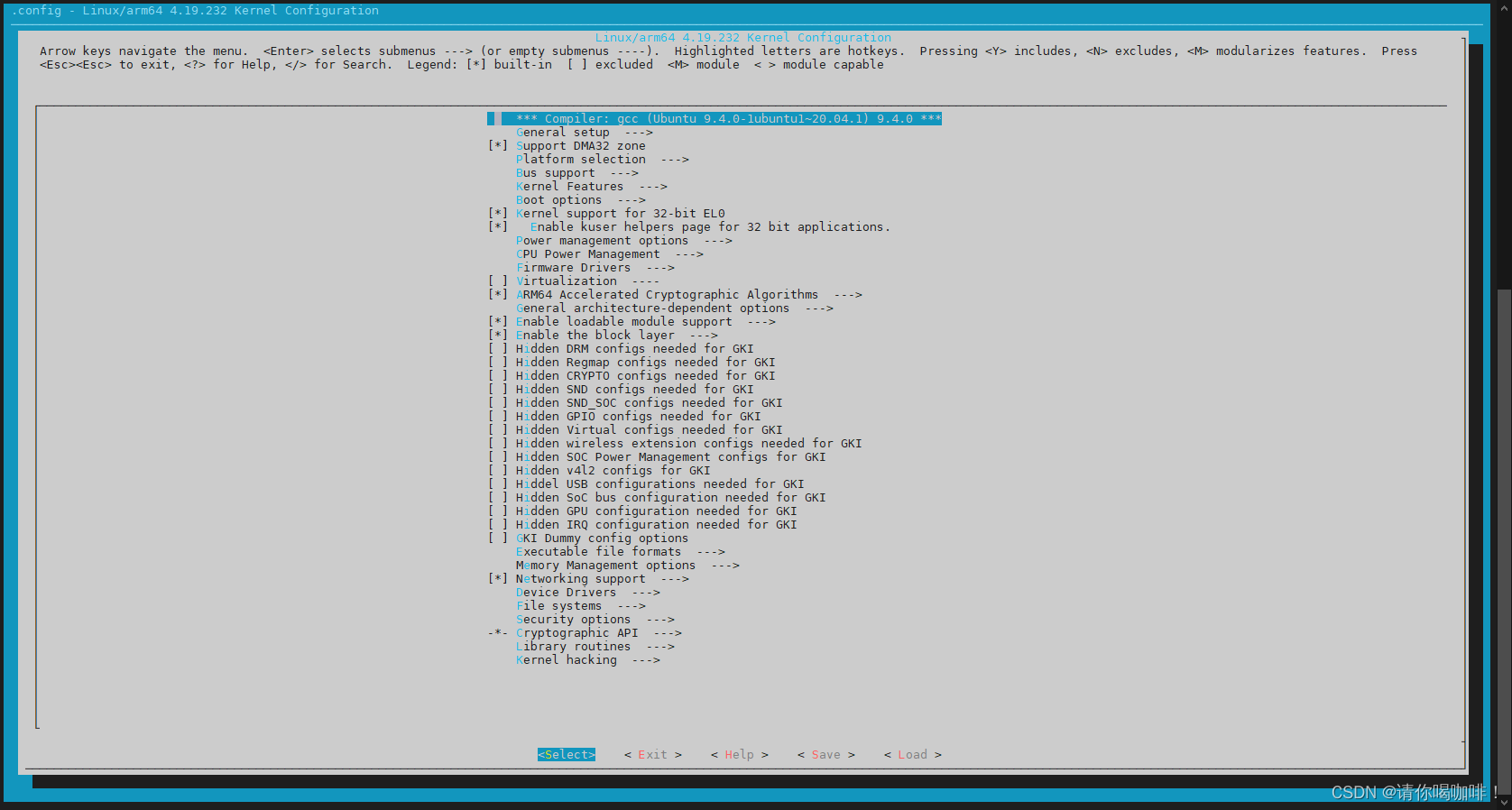Open the Firmware Drivers submenu
Screen dimensions: 1512x810
coord(595,268)
